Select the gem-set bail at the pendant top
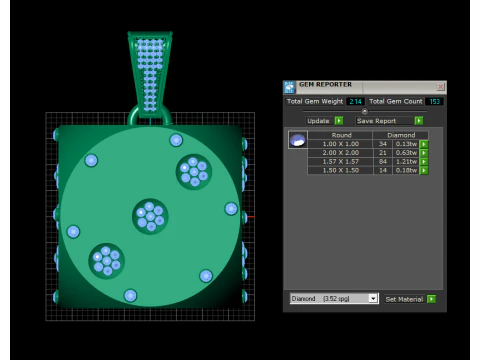 (x=150, y=74)
